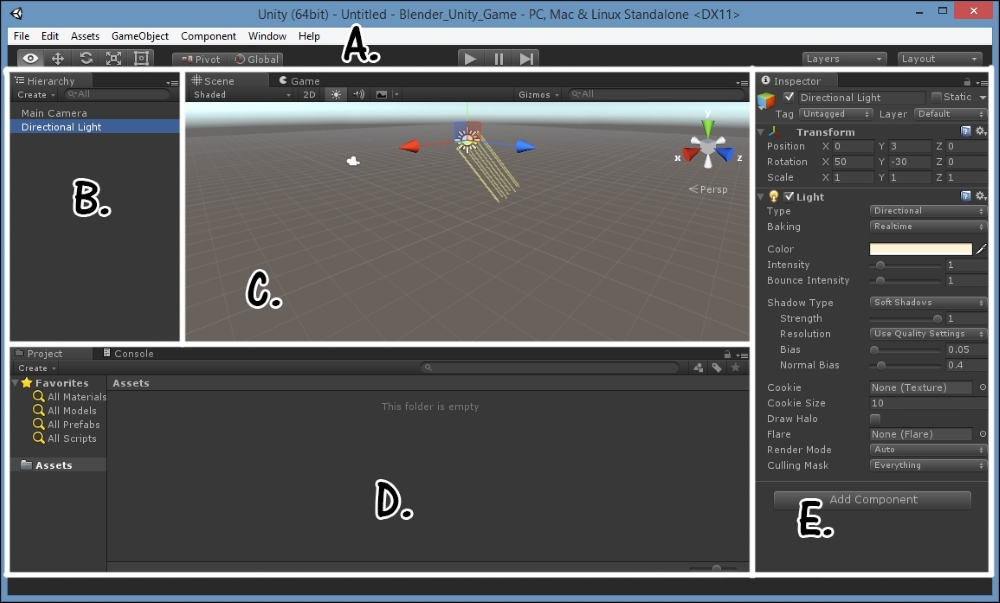Open the light Type dropdown

[928, 211]
